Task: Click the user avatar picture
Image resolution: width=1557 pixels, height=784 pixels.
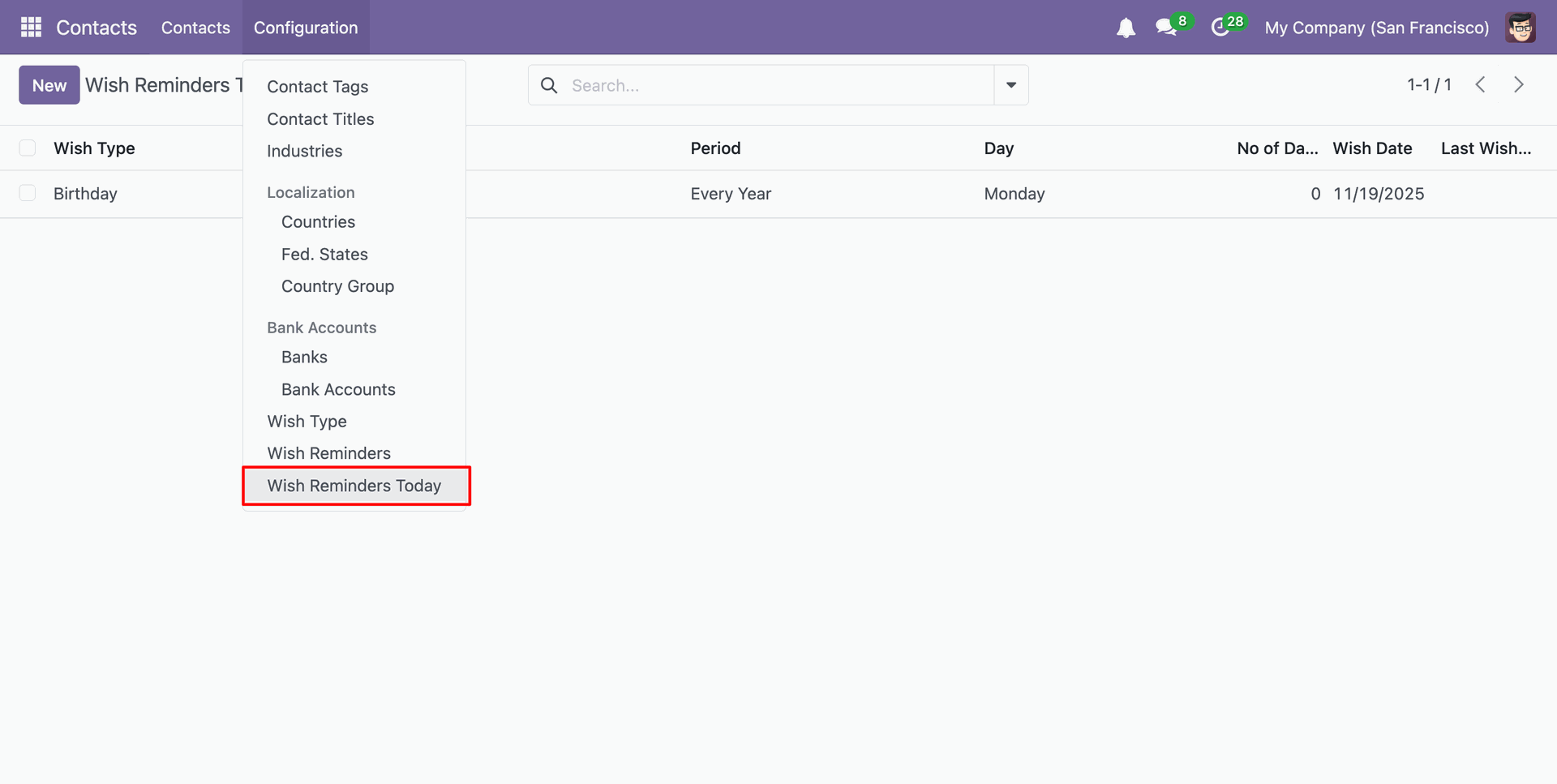Action: pyautogui.click(x=1520, y=28)
